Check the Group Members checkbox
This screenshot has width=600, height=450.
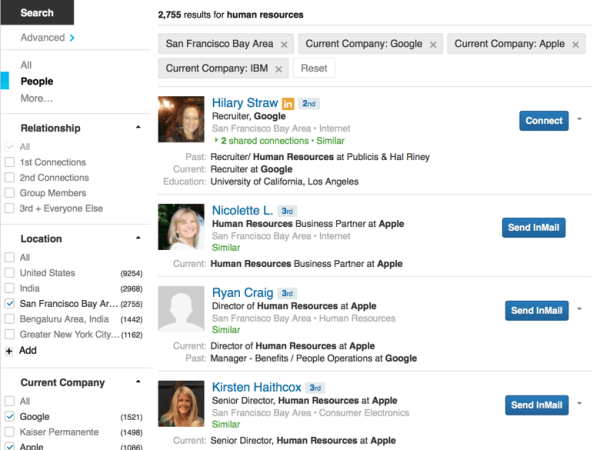10,193
